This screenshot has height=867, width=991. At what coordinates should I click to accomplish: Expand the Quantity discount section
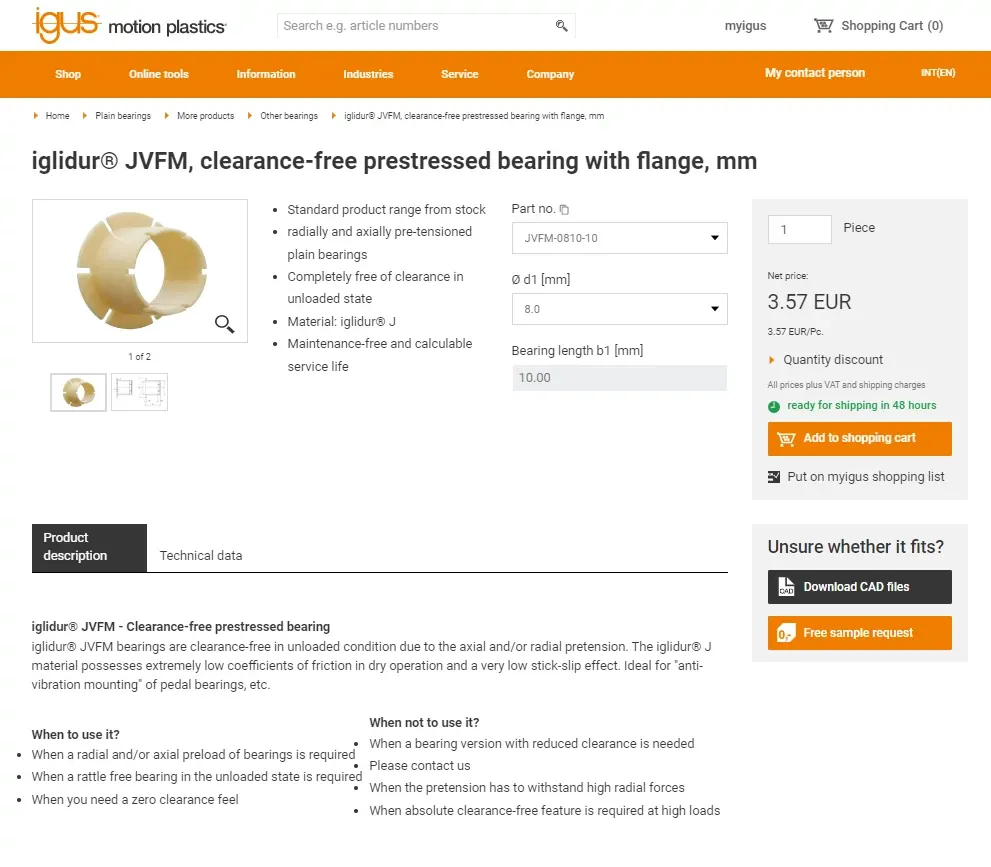coord(832,360)
